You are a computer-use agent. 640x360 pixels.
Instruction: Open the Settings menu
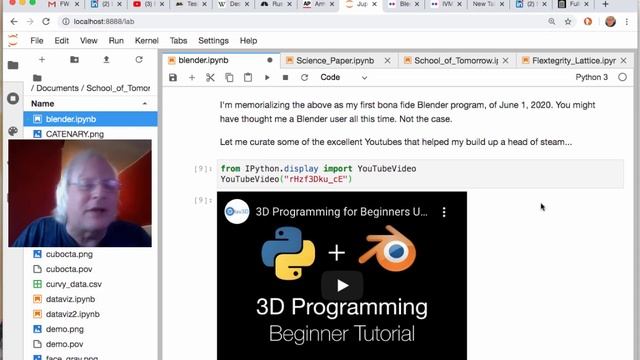click(213, 41)
